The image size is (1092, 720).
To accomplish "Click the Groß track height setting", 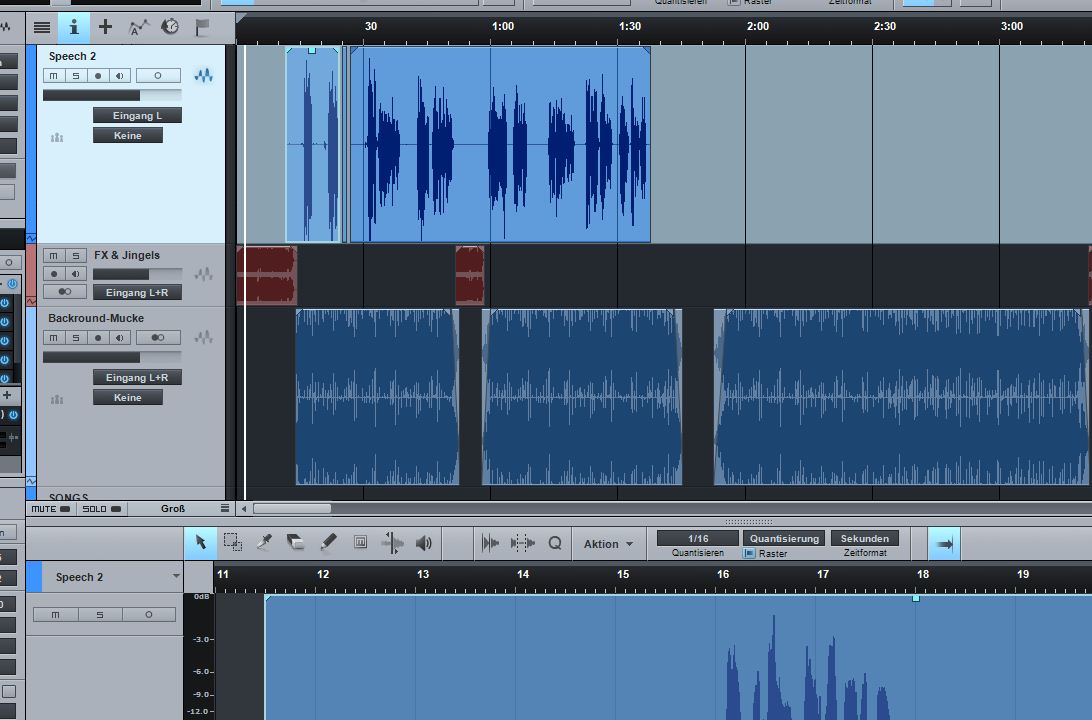I will point(173,509).
